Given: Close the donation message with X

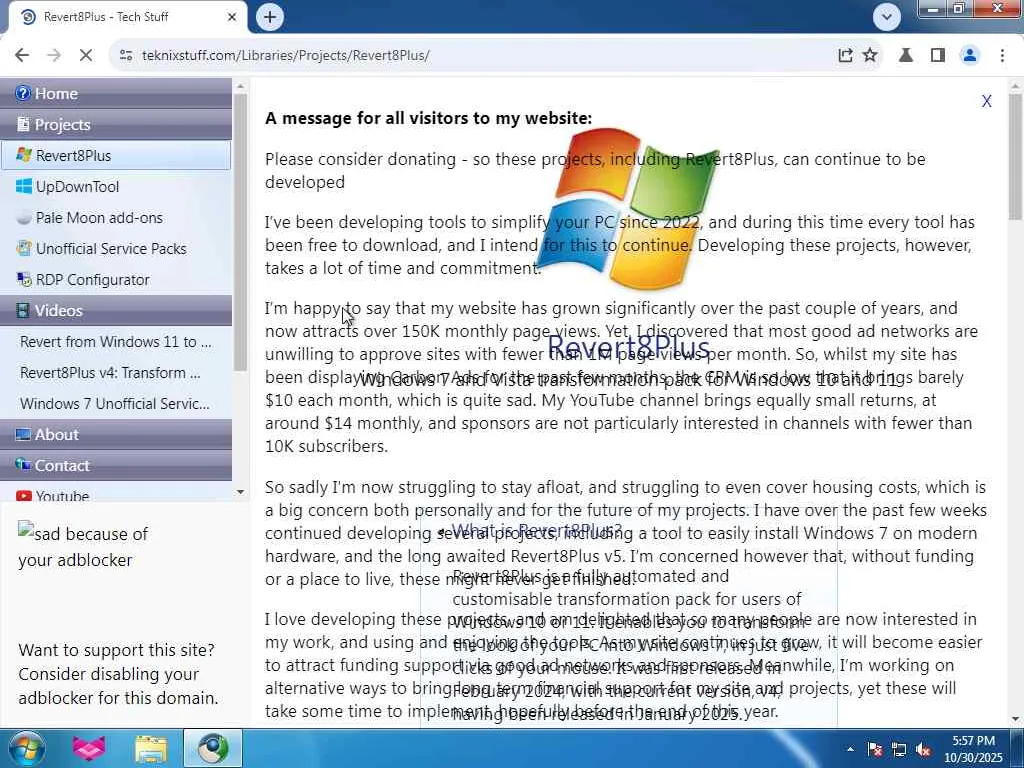Looking at the screenshot, I should click(x=986, y=101).
